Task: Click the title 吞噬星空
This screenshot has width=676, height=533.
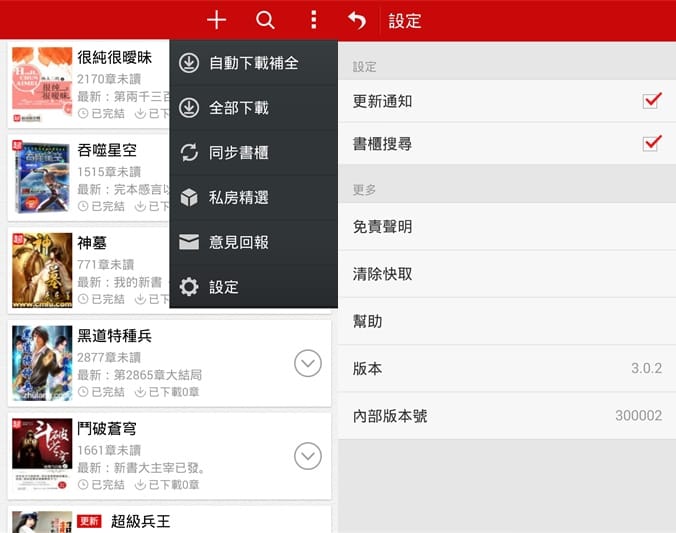Action: point(107,150)
